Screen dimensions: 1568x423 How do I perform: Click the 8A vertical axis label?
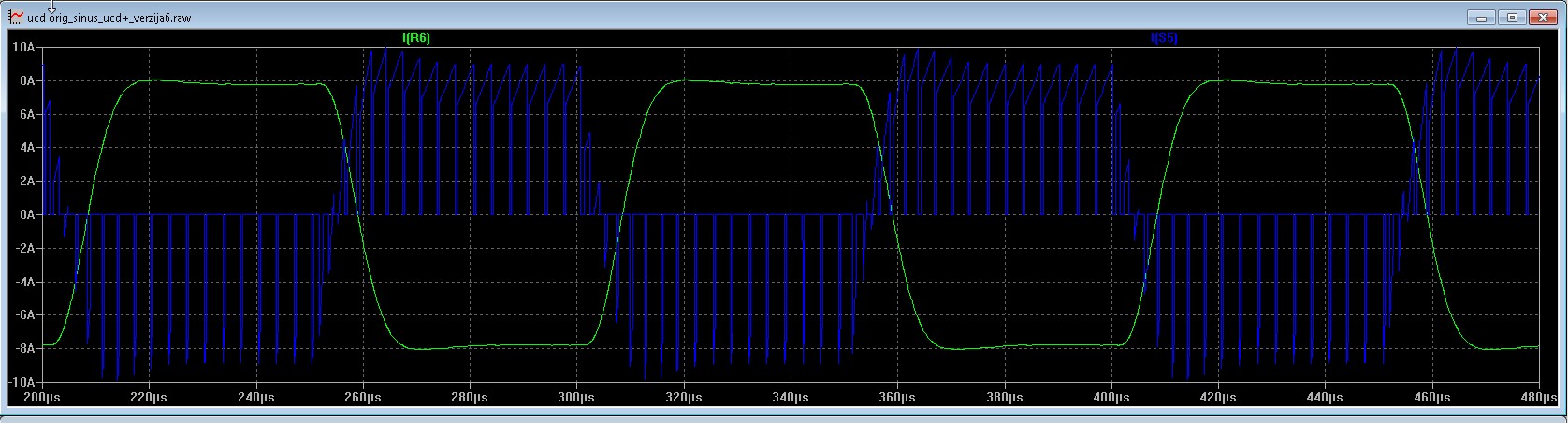(27, 81)
